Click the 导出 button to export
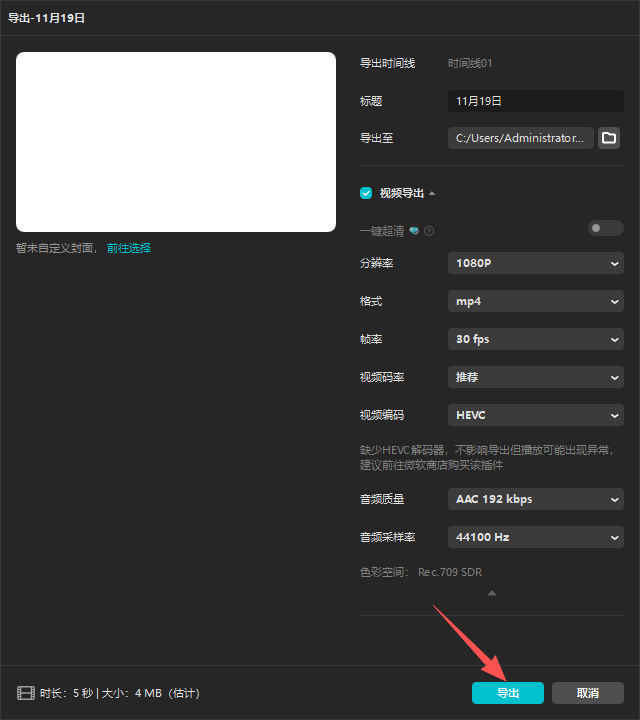Image resolution: width=640 pixels, height=720 pixels. point(508,693)
